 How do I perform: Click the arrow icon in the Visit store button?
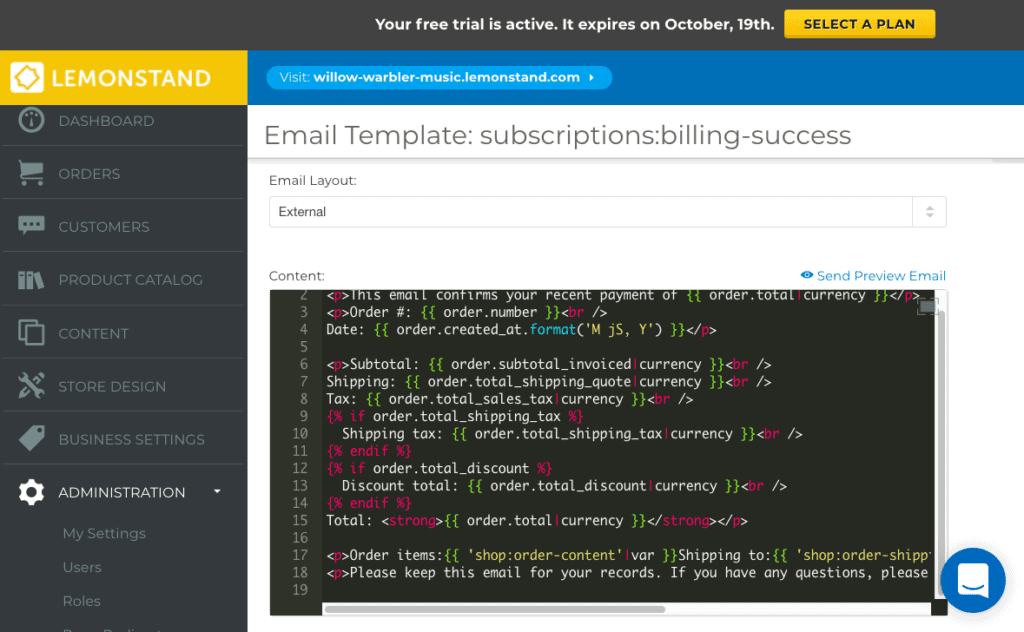592,78
